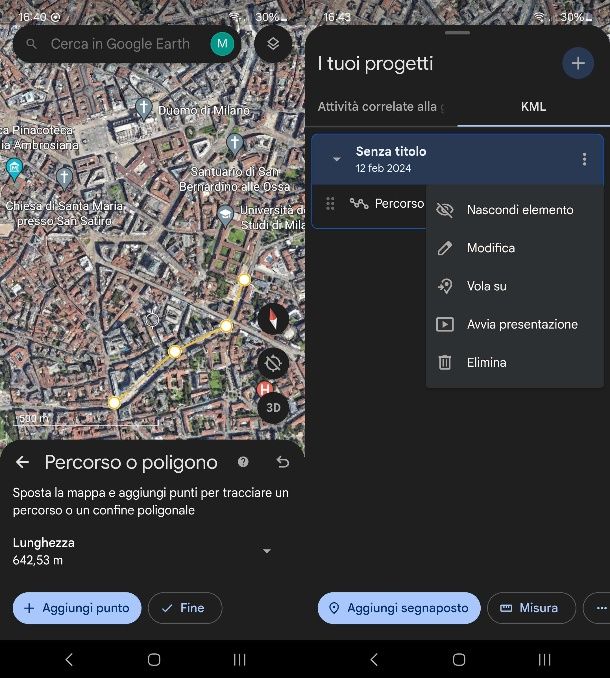This screenshot has width=610, height=678.
Task: Focus the Cerca in Google Earth field
Action: tap(126, 44)
